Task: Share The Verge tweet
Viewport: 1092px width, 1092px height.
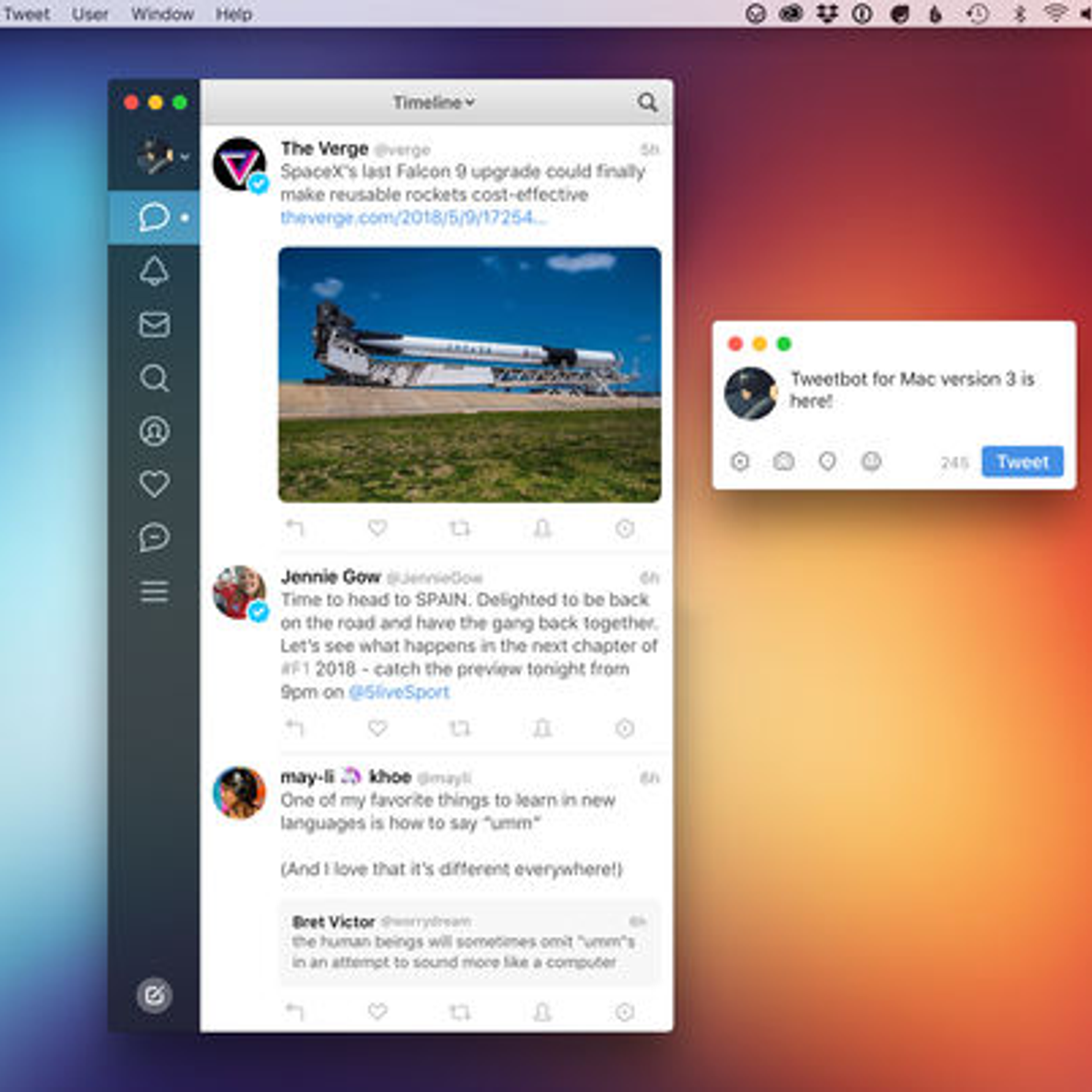Action: coord(542,528)
